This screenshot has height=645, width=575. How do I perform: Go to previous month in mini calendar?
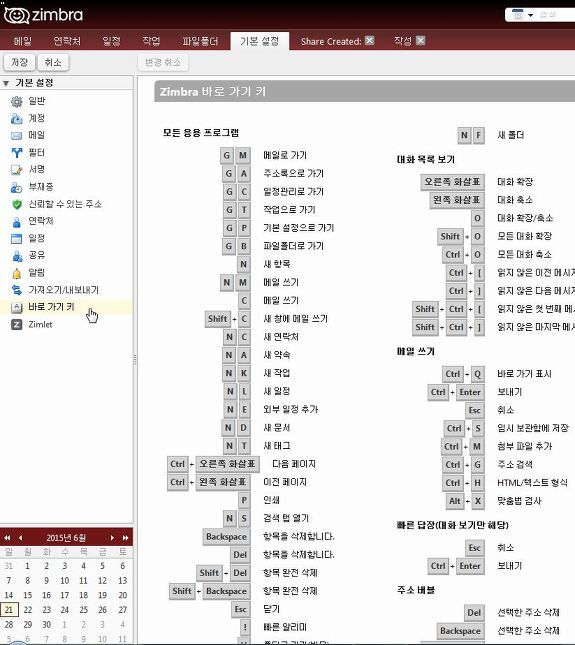(x=20, y=538)
